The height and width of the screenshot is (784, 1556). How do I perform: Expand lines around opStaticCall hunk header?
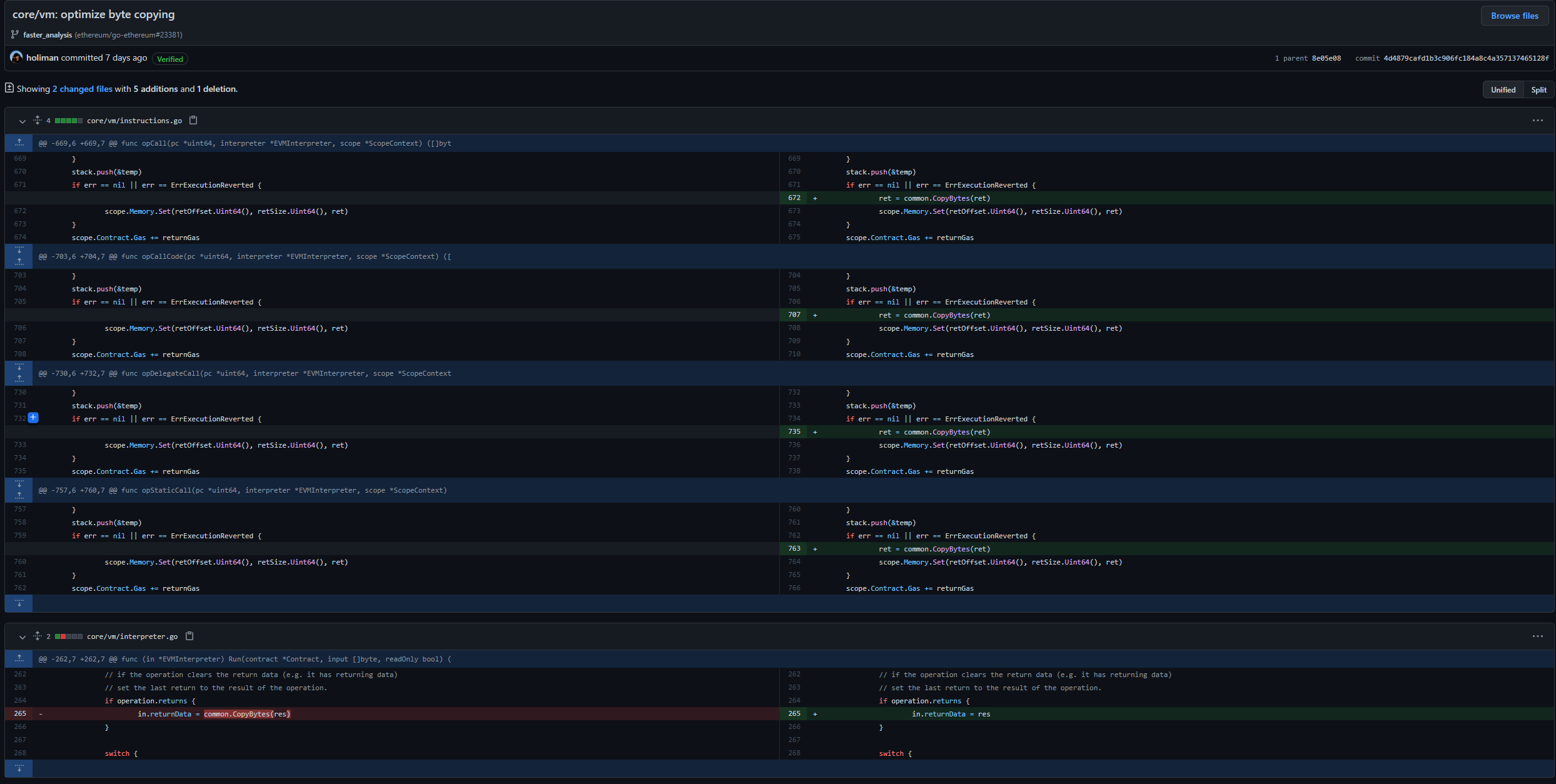tap(19, 490)
